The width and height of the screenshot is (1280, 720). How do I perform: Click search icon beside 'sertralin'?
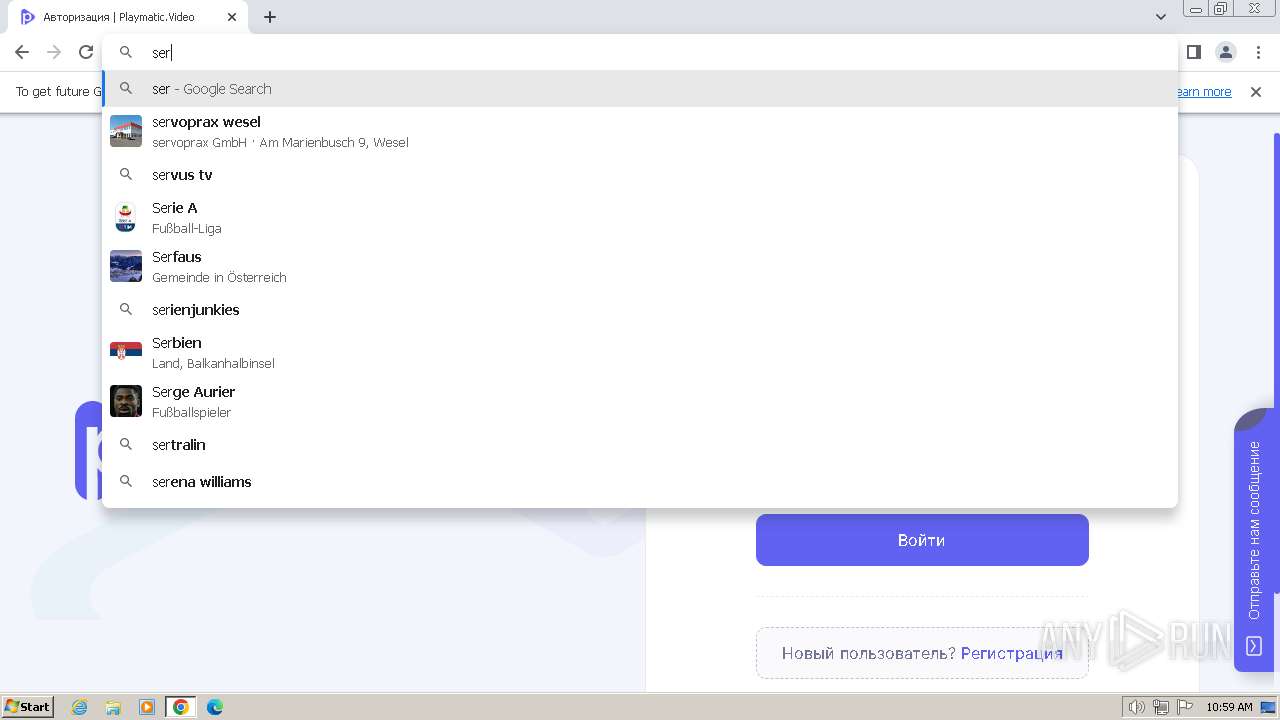126,444
